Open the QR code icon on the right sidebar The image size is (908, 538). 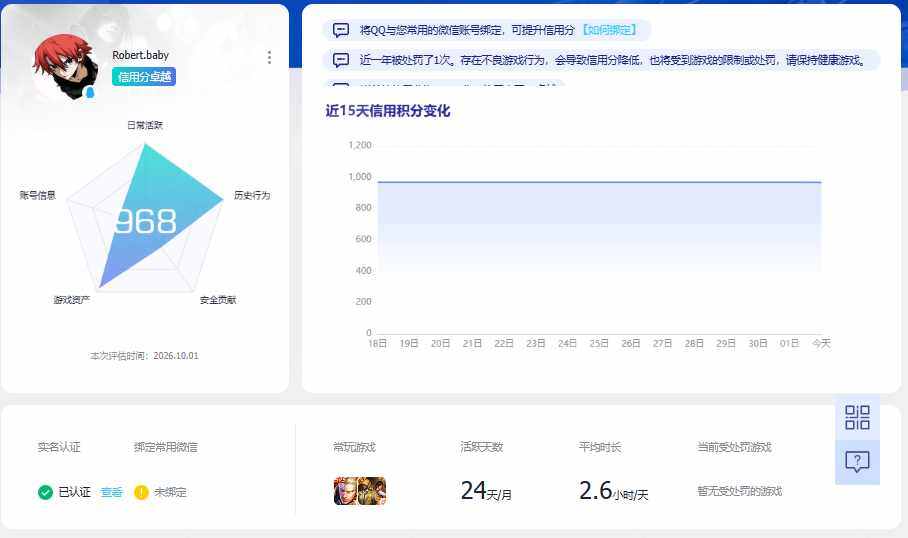(857, 418)
